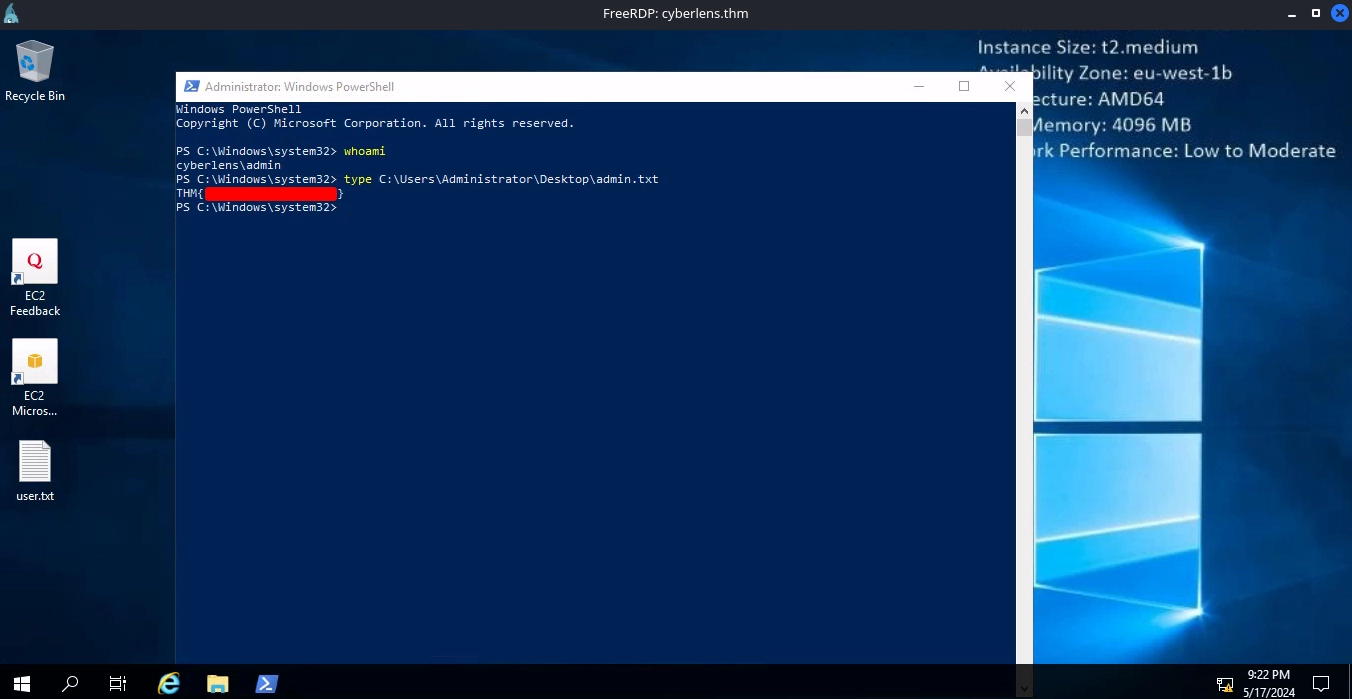This screenshot has width=1352, height=699.
Task: Click the taskbar Search magnifier icon
Action: tap(70, 684)
